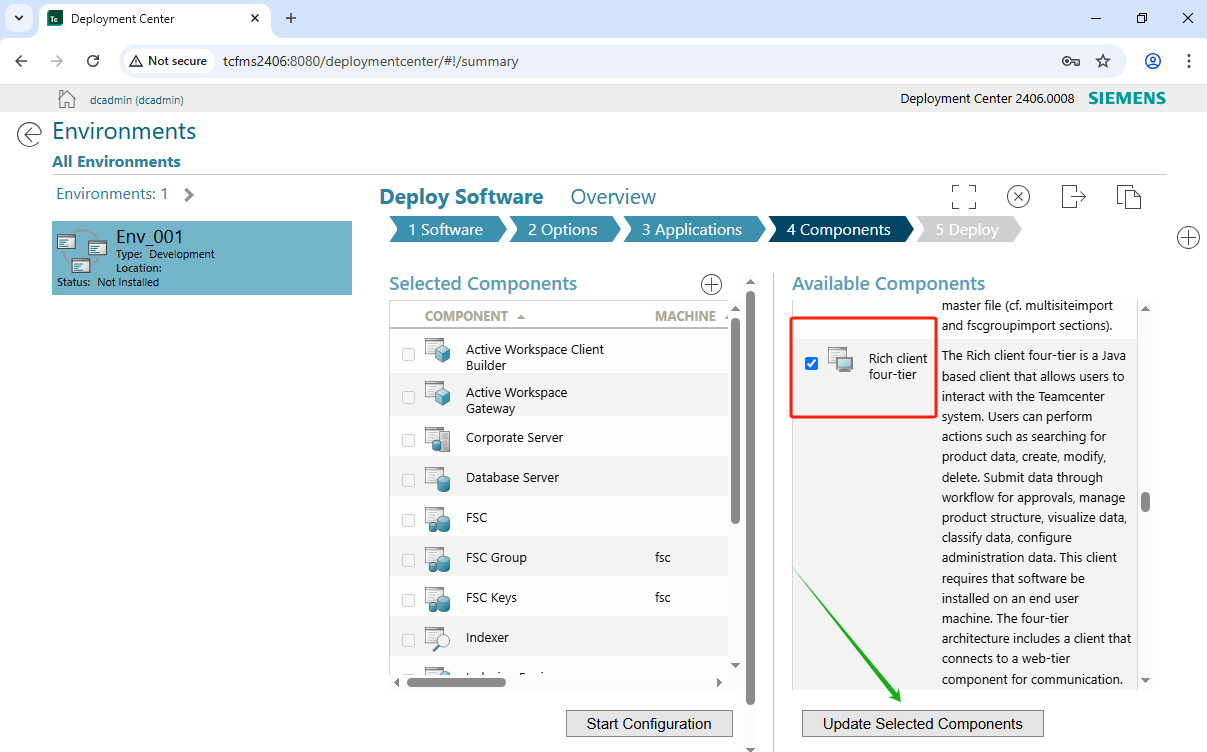Screen dimensions: 1207x752
Task: Click the Active Workspace Client Builder icon
Action: click(437, 351)
